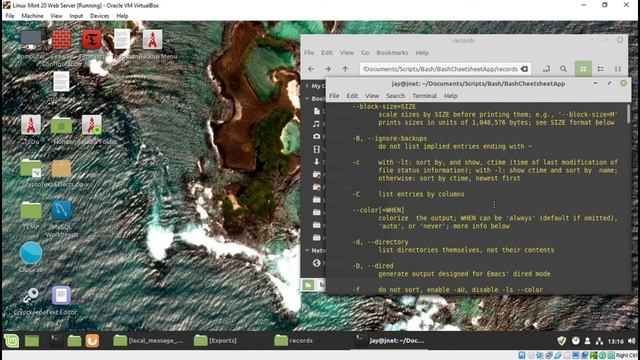
Task: Click the terminal window scrollbar
Action: tap(629, 114)
